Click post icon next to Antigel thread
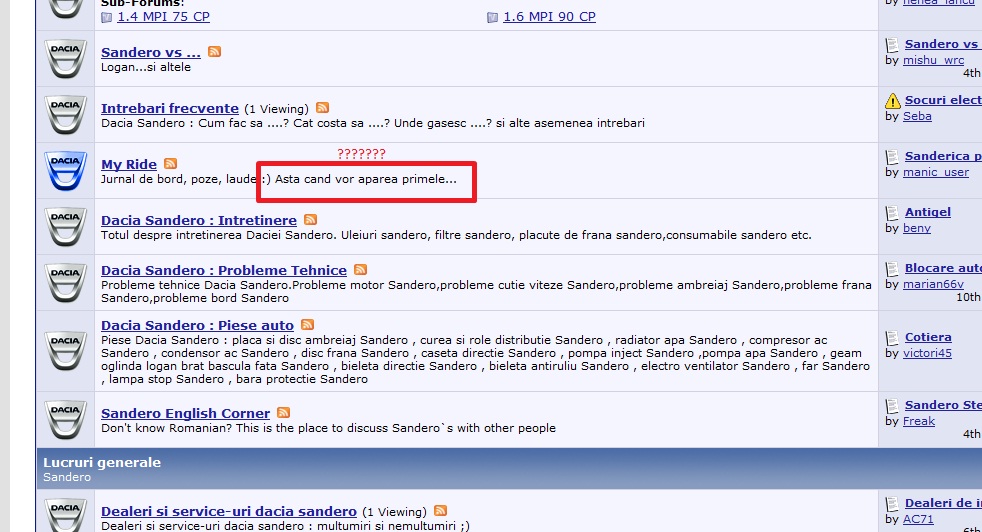The width and height of the screenshot is (982, 532). pyautogui.click(x=893, y=212)
